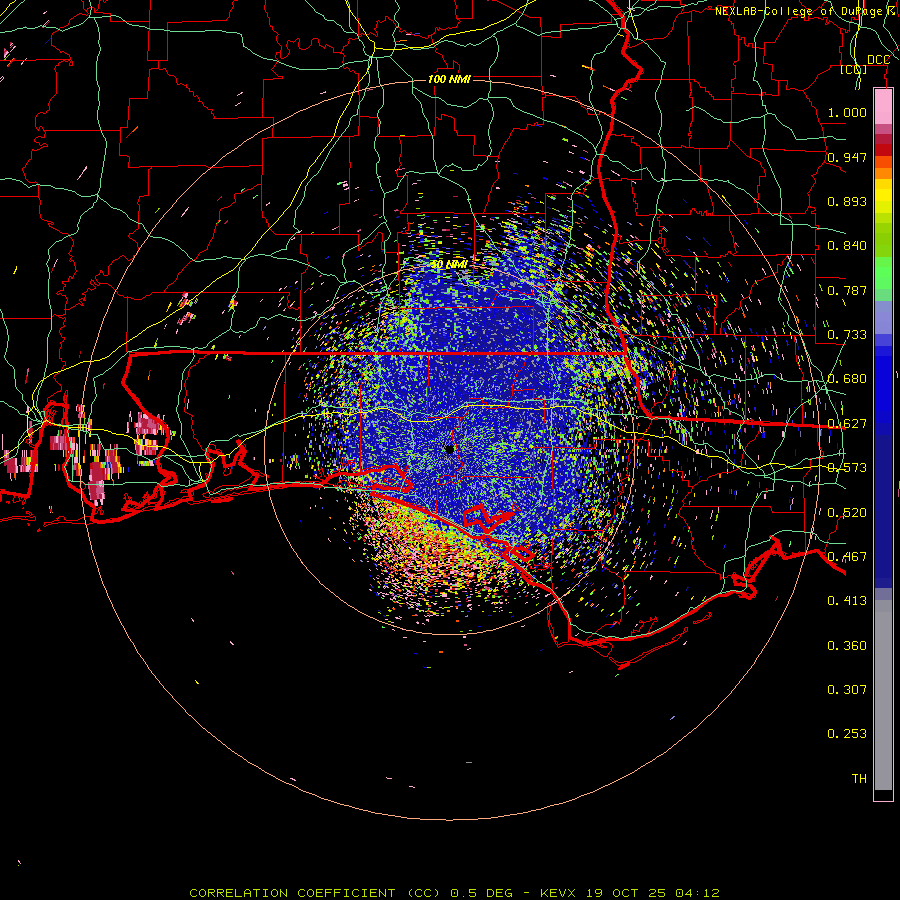The height and width of the screenshot is (900, 900).
Task: Click the 50 NMI range ring label
Action: click(x=449, y=265)
